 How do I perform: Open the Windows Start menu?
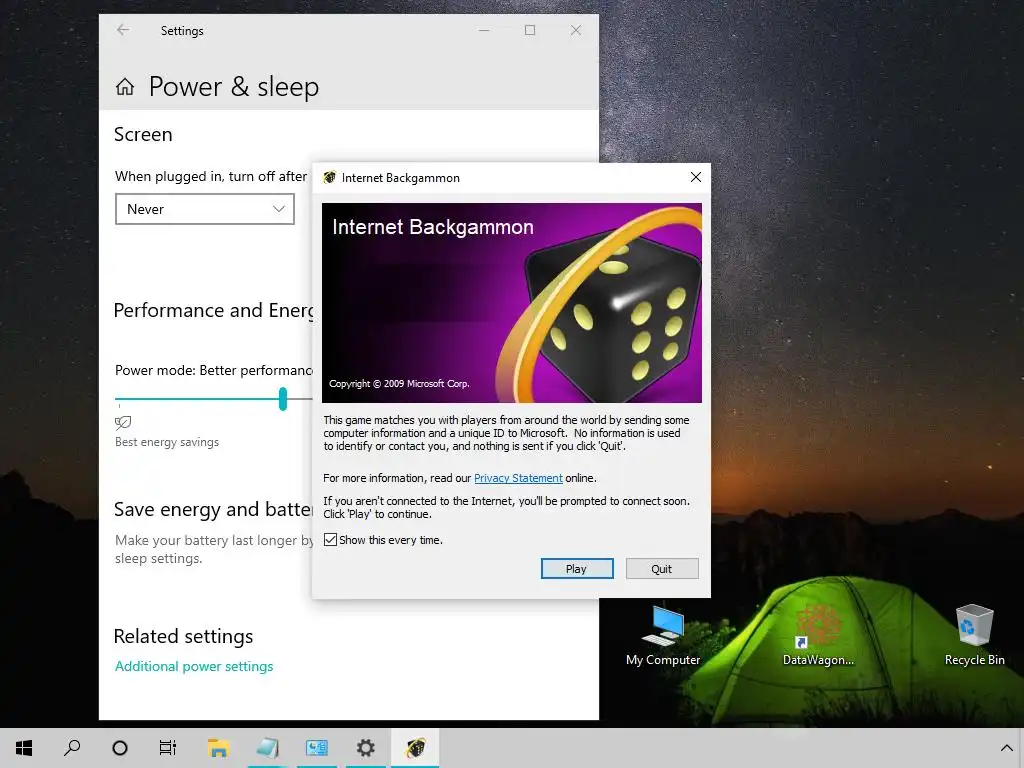point(24,748)
